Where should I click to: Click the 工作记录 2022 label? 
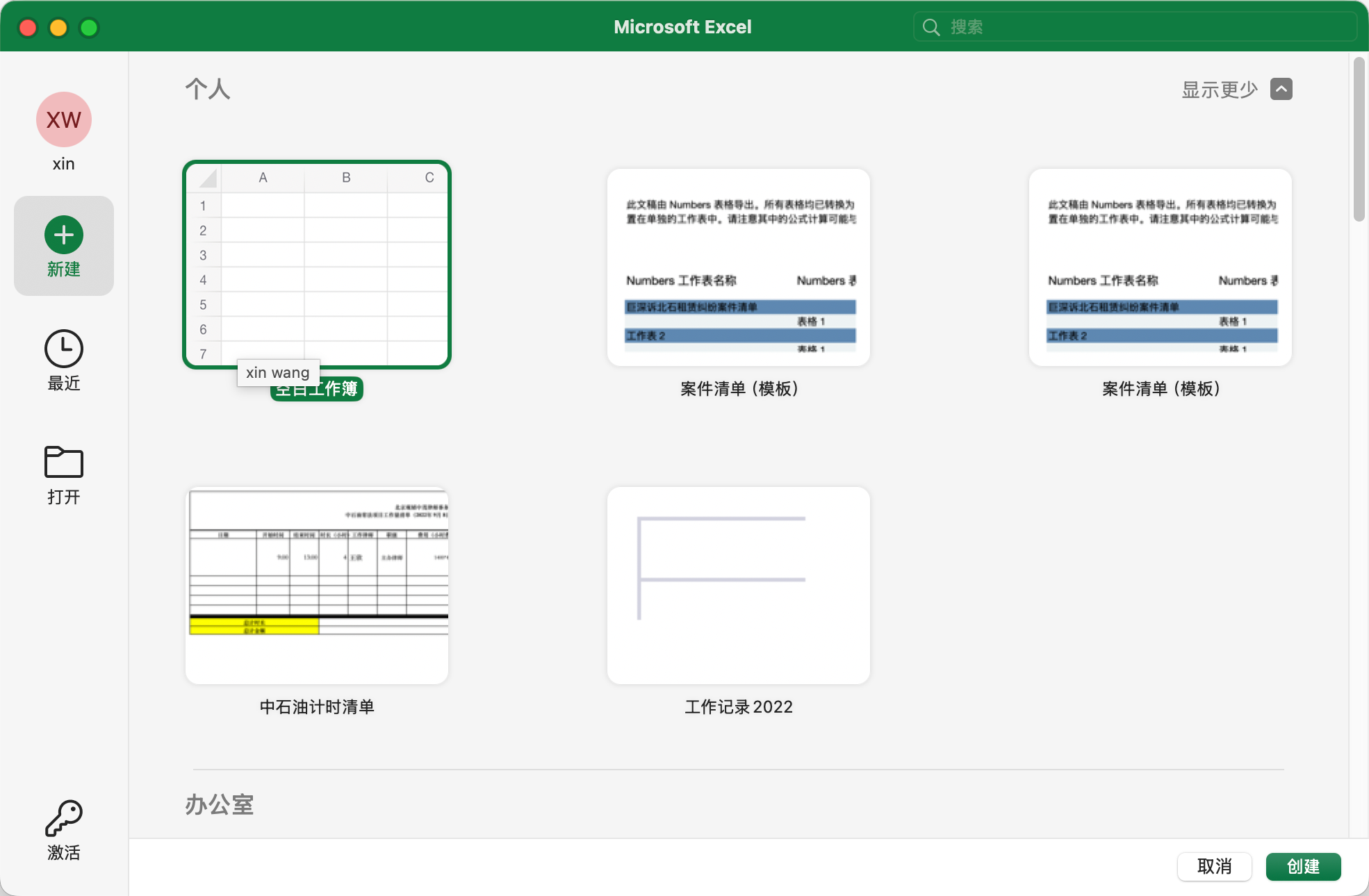point(739,707)
